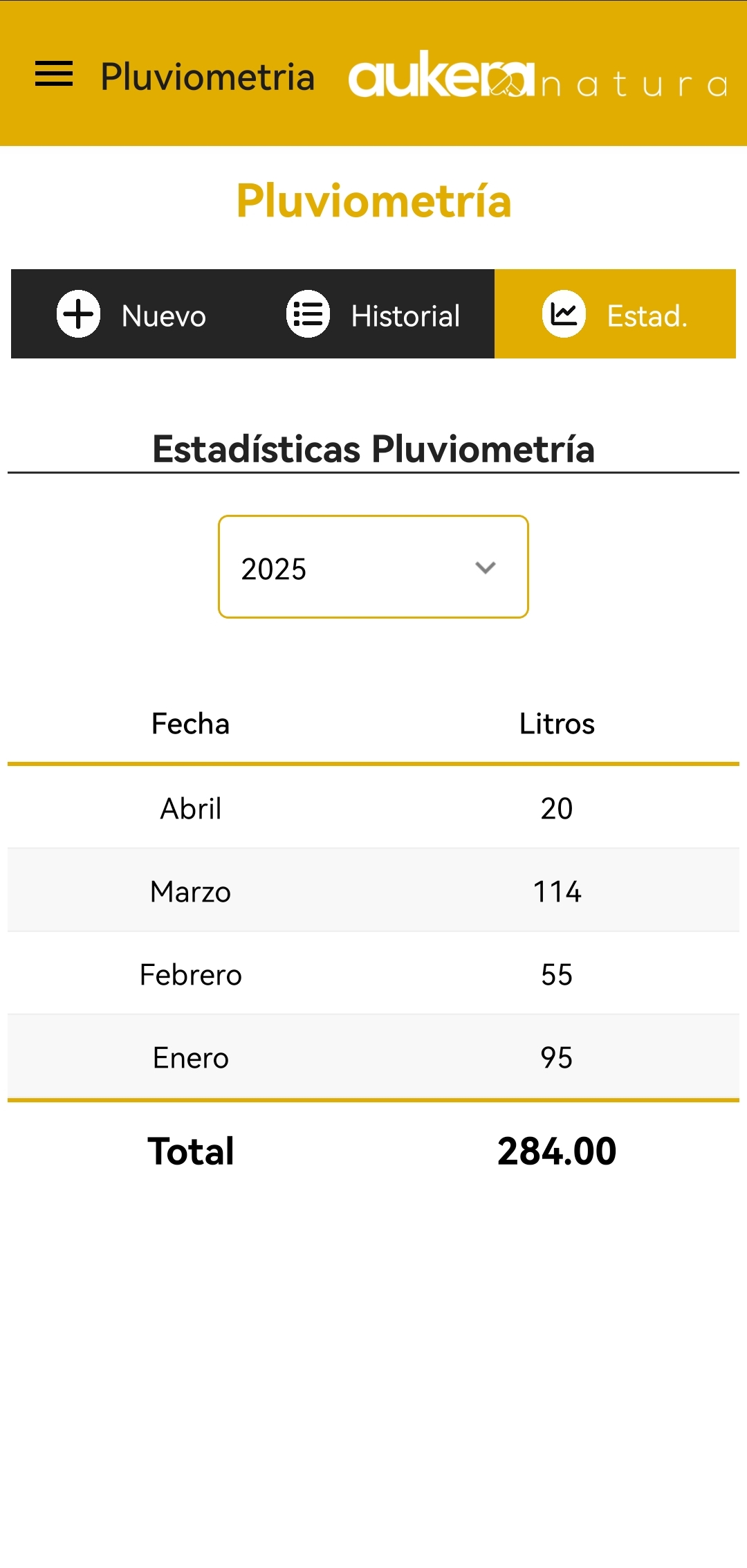Click the Estadísticas Pluviometría heading
Image resolution: width=747 pixels, height=1568 pixels.
point(373,448)
